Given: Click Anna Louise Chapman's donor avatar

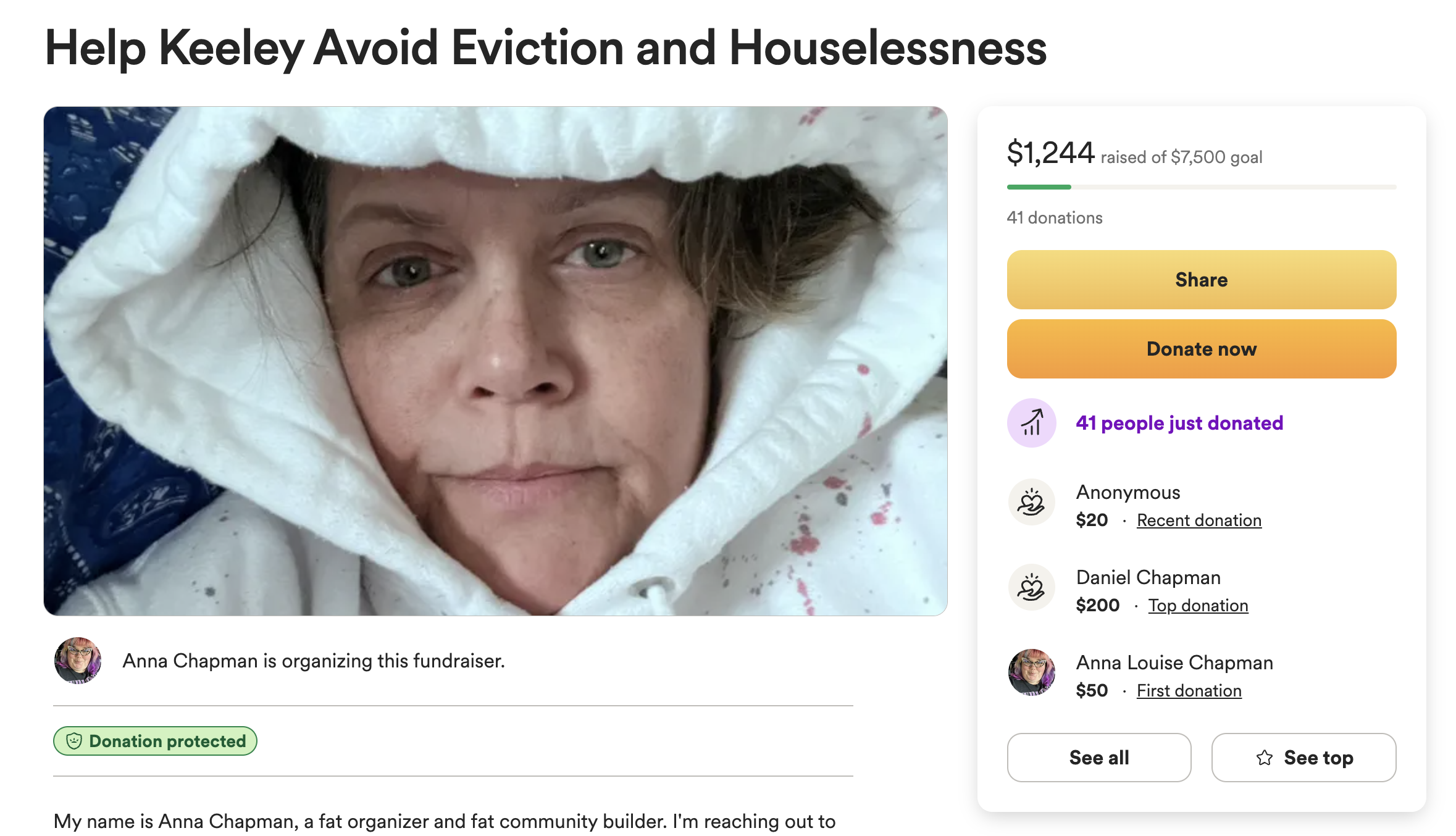Looking at the screenshot, I should pos(1031,672).
